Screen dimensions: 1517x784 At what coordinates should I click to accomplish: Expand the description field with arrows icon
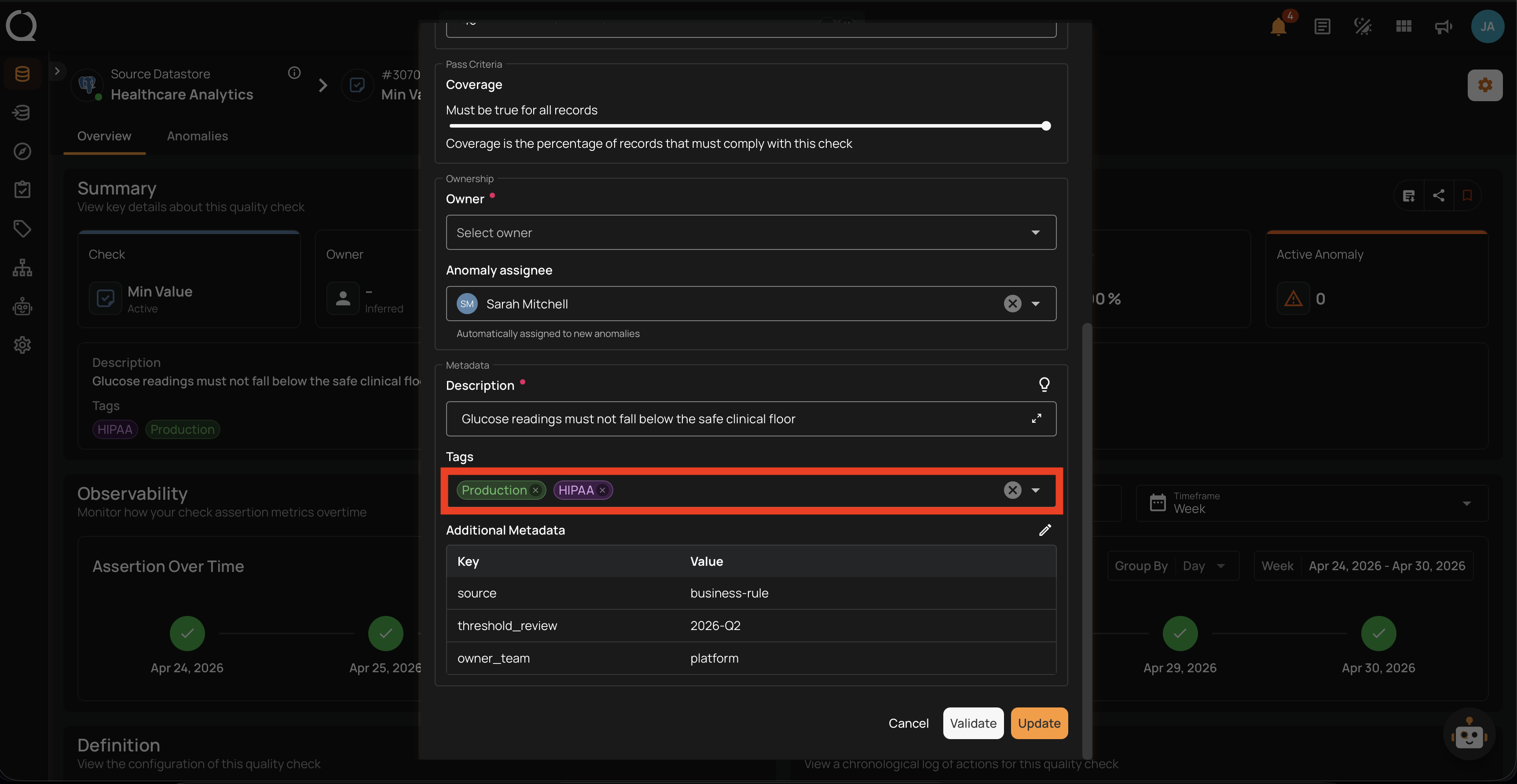(1037, 418)
